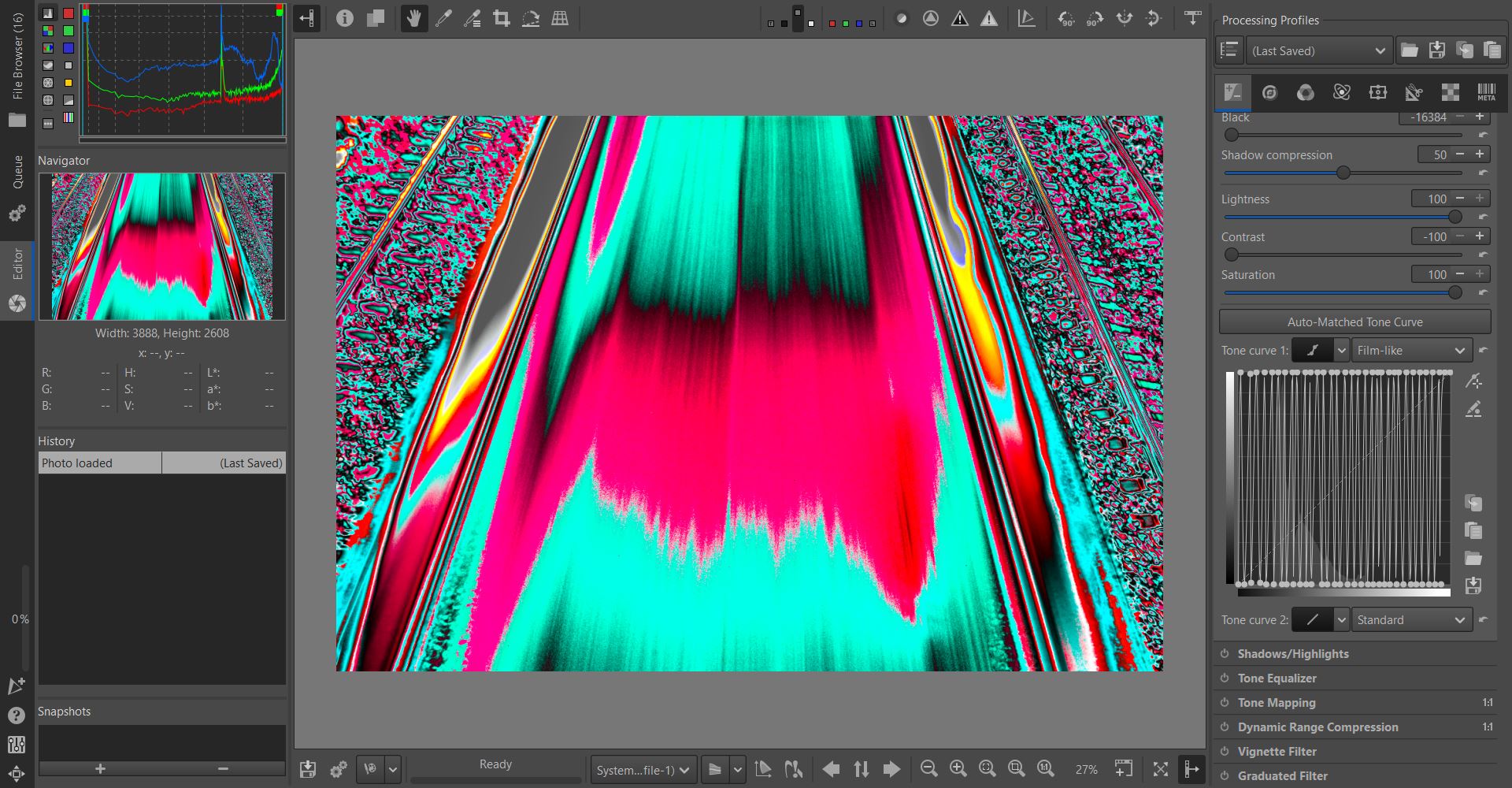1512x788 pixels.
Task: Increase Saturation with plus button
Action: pyautogui.click(x=1480, y=274)
